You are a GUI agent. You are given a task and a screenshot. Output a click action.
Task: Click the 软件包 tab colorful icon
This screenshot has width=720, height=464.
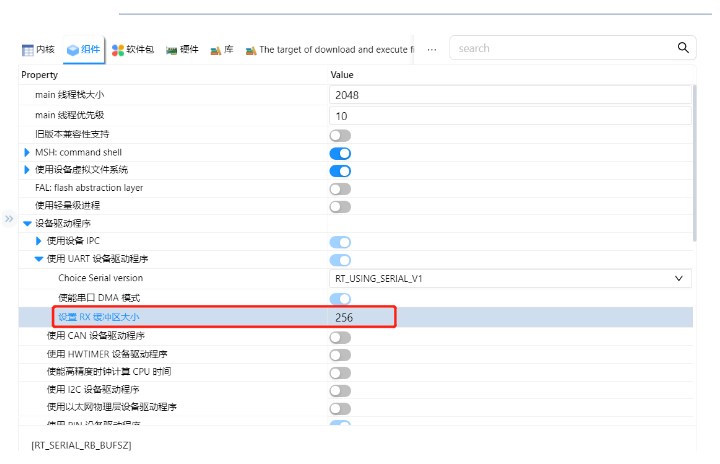coord(118,50)
